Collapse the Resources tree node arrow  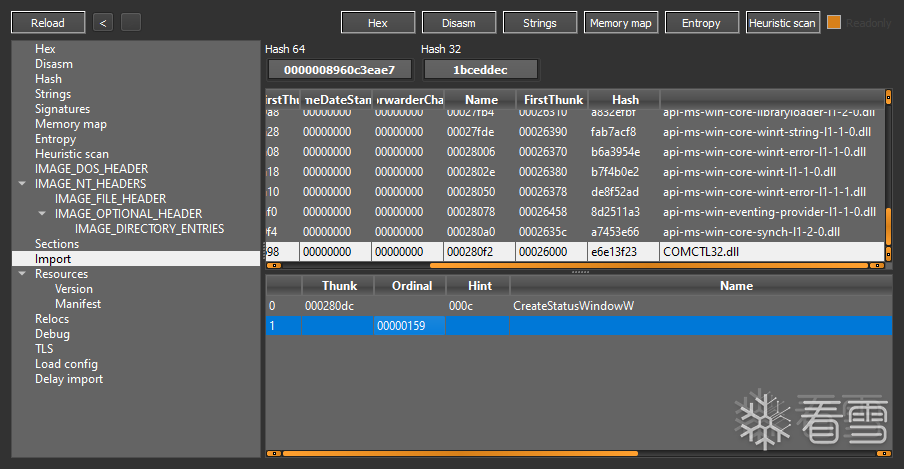22,273
